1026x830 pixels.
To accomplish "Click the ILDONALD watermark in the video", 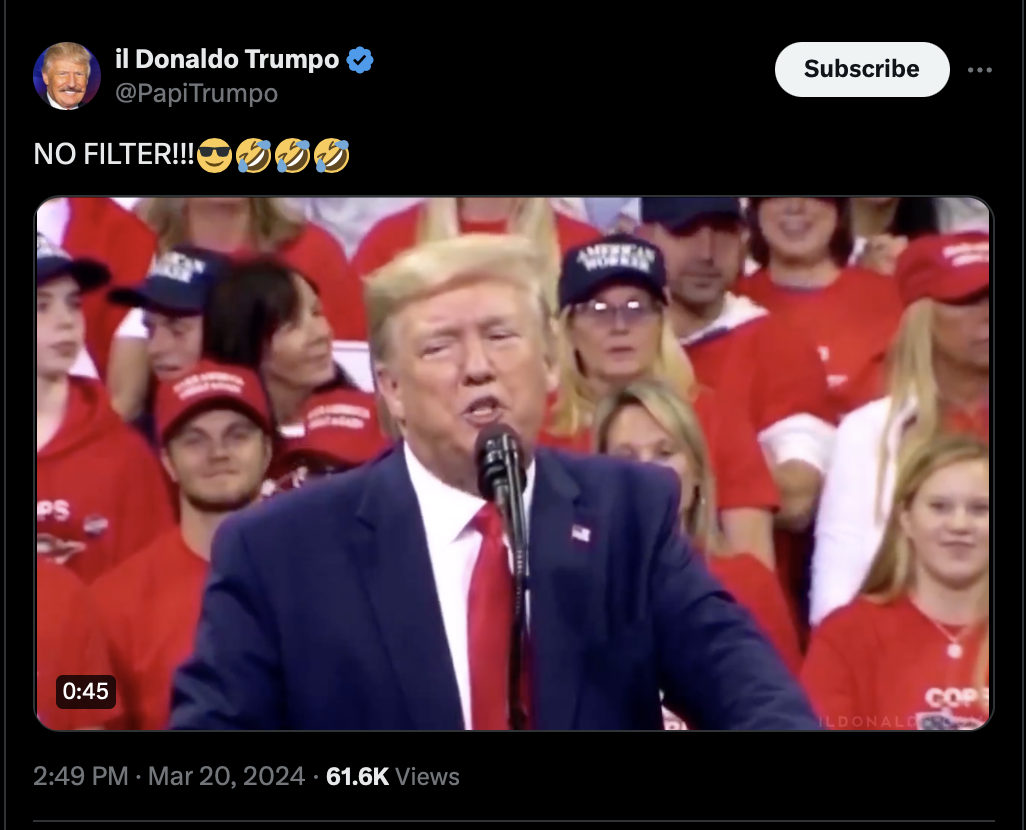I will (869, 721).
